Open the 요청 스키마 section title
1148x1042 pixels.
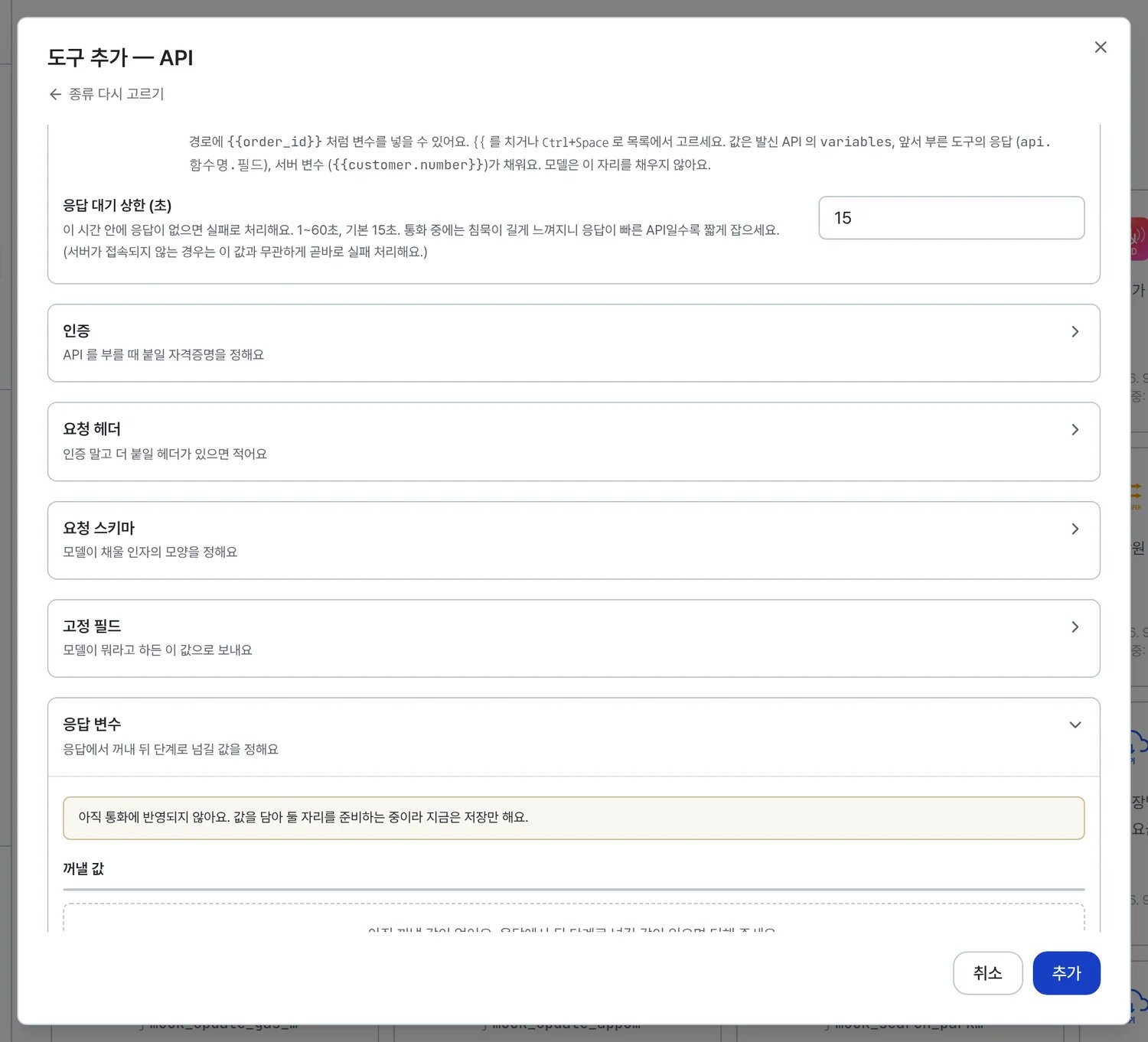(x=99, y=528)
